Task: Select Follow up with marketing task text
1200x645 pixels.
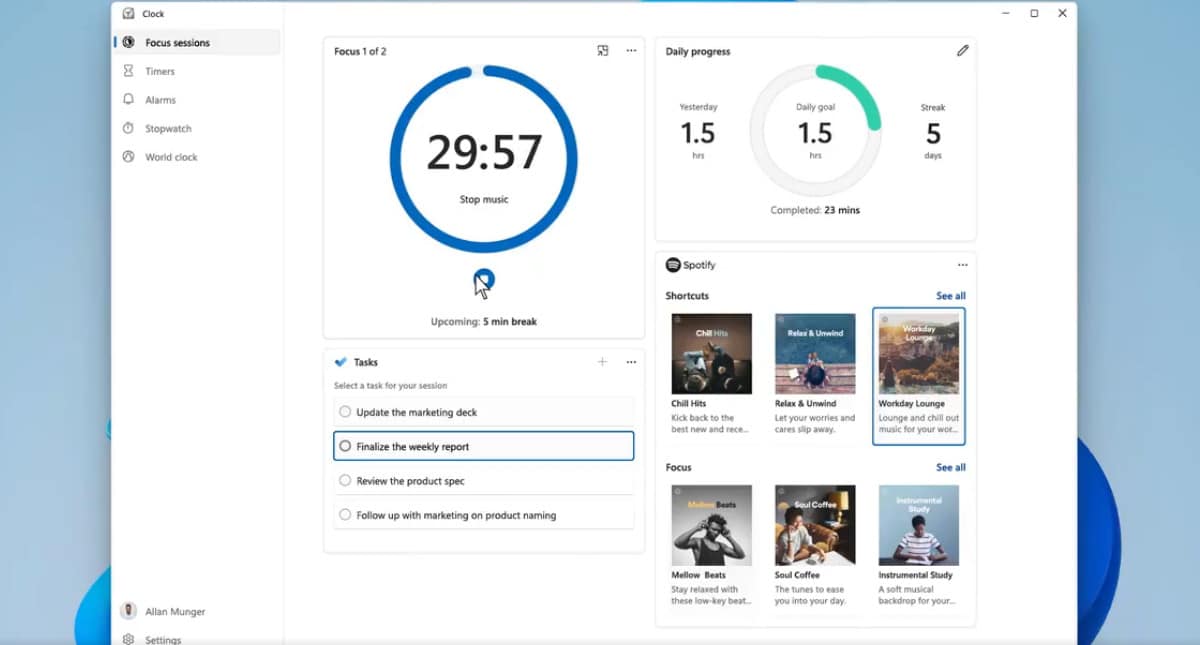Action: pos(456,515)
